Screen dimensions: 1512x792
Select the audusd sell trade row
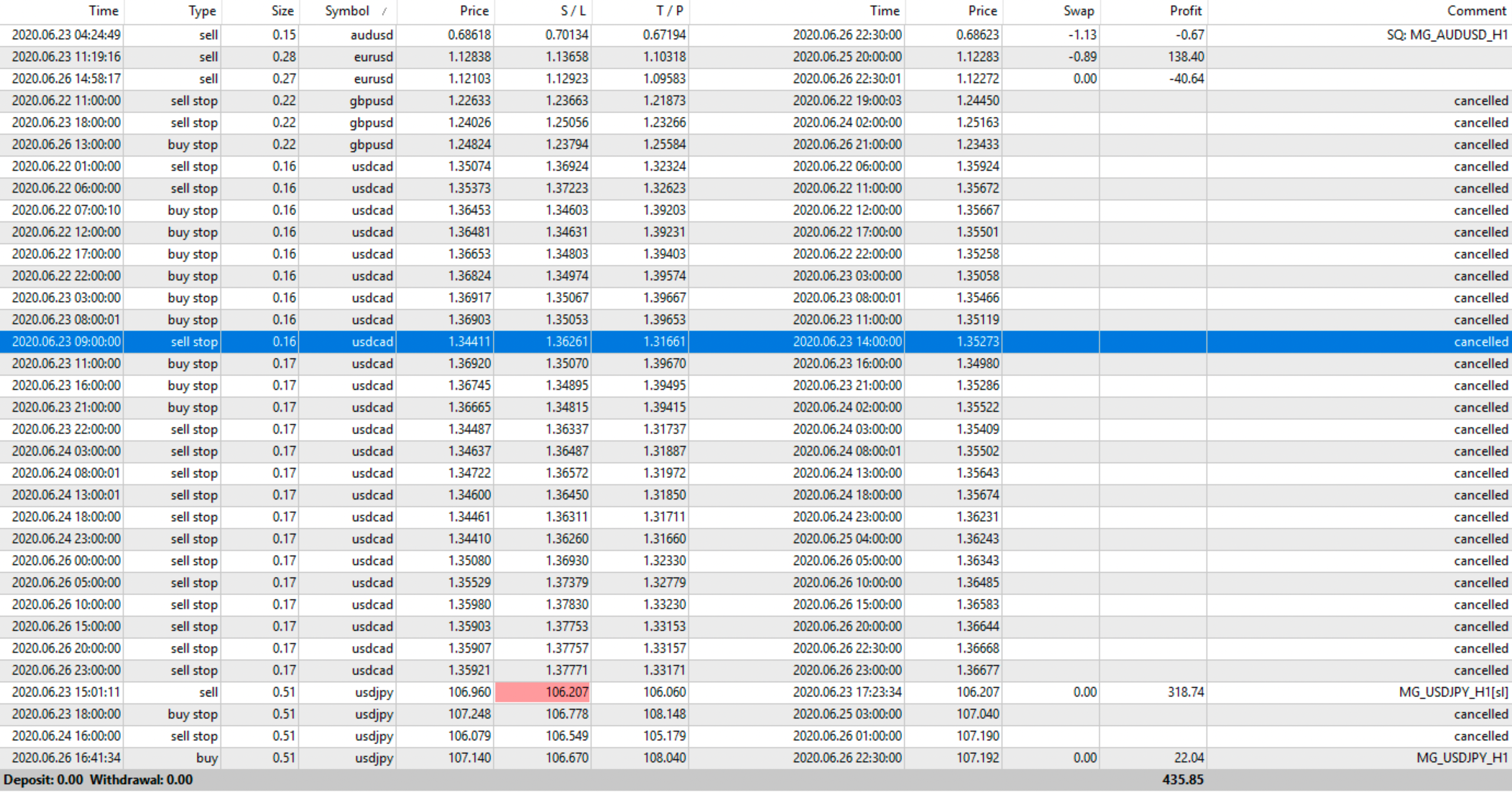pyautogui.click(x=371, y=35)
